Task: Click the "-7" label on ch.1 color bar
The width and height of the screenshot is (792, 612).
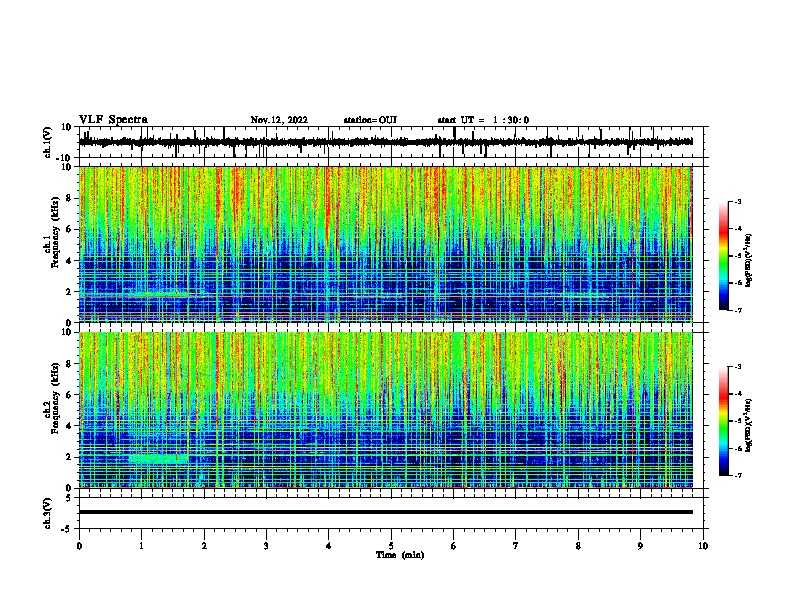Action: (737, 310)
